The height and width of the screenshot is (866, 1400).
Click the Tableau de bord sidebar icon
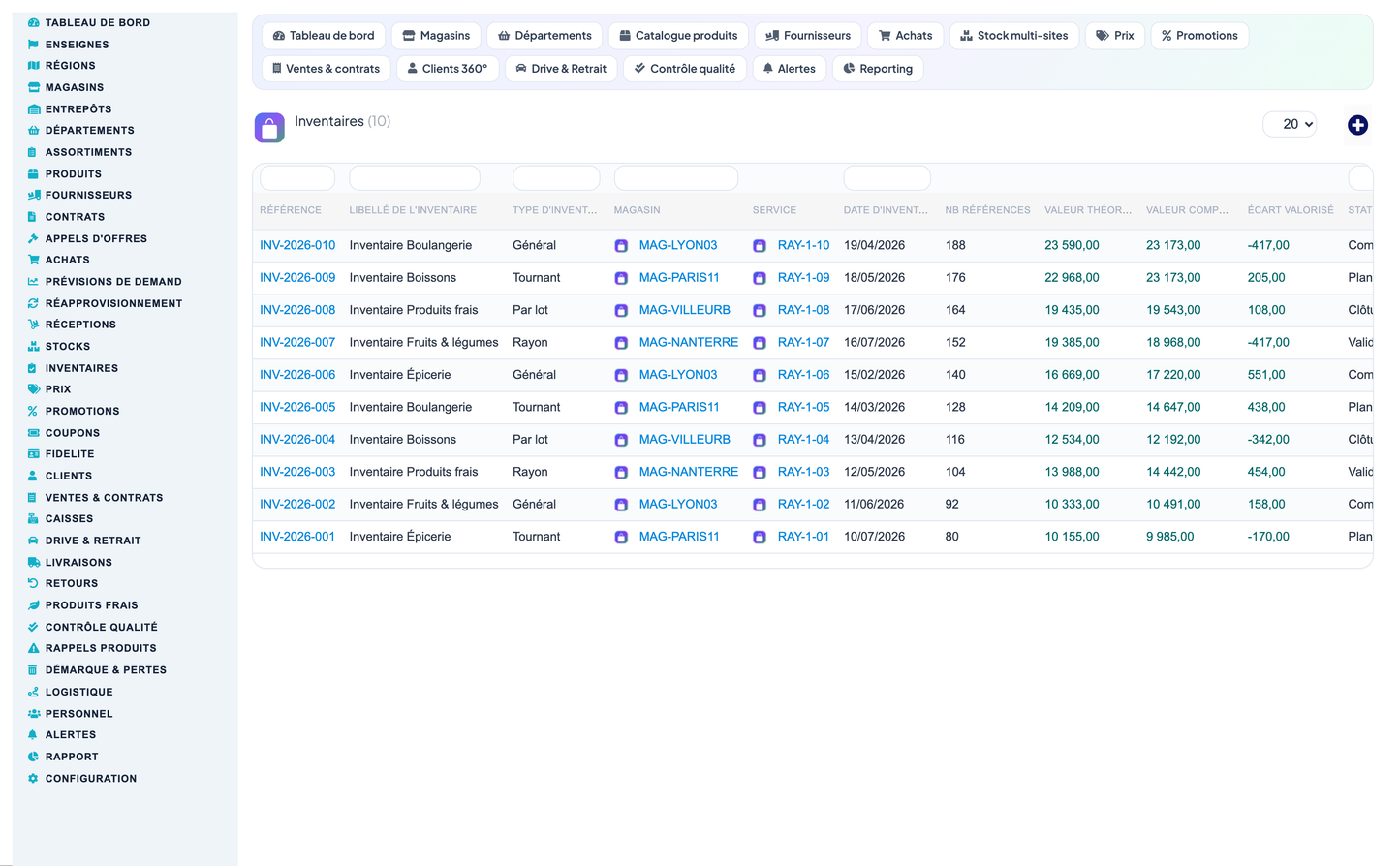pos(34,22)
